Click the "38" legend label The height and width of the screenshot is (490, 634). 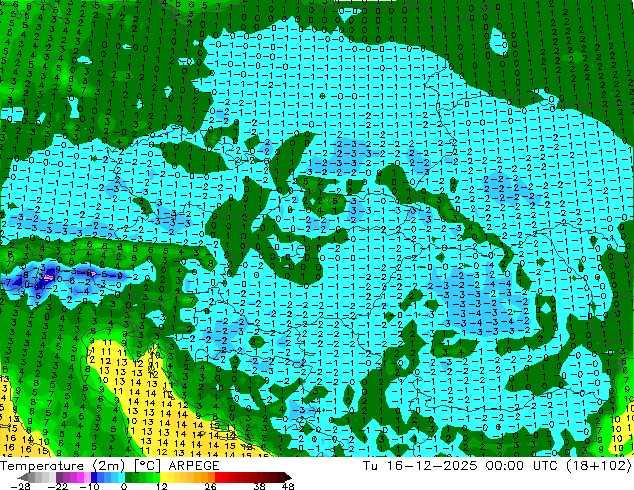(x=260, y=486)
